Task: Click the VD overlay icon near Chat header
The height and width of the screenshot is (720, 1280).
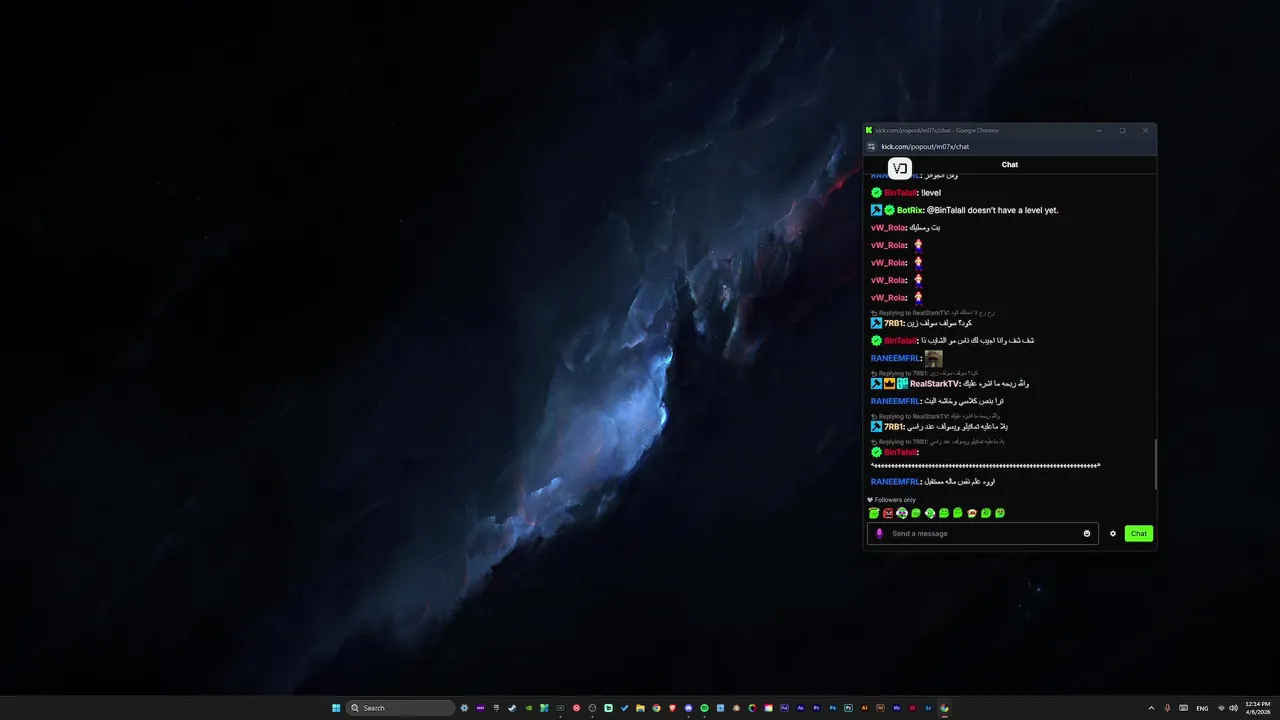Action: point(900,168)
